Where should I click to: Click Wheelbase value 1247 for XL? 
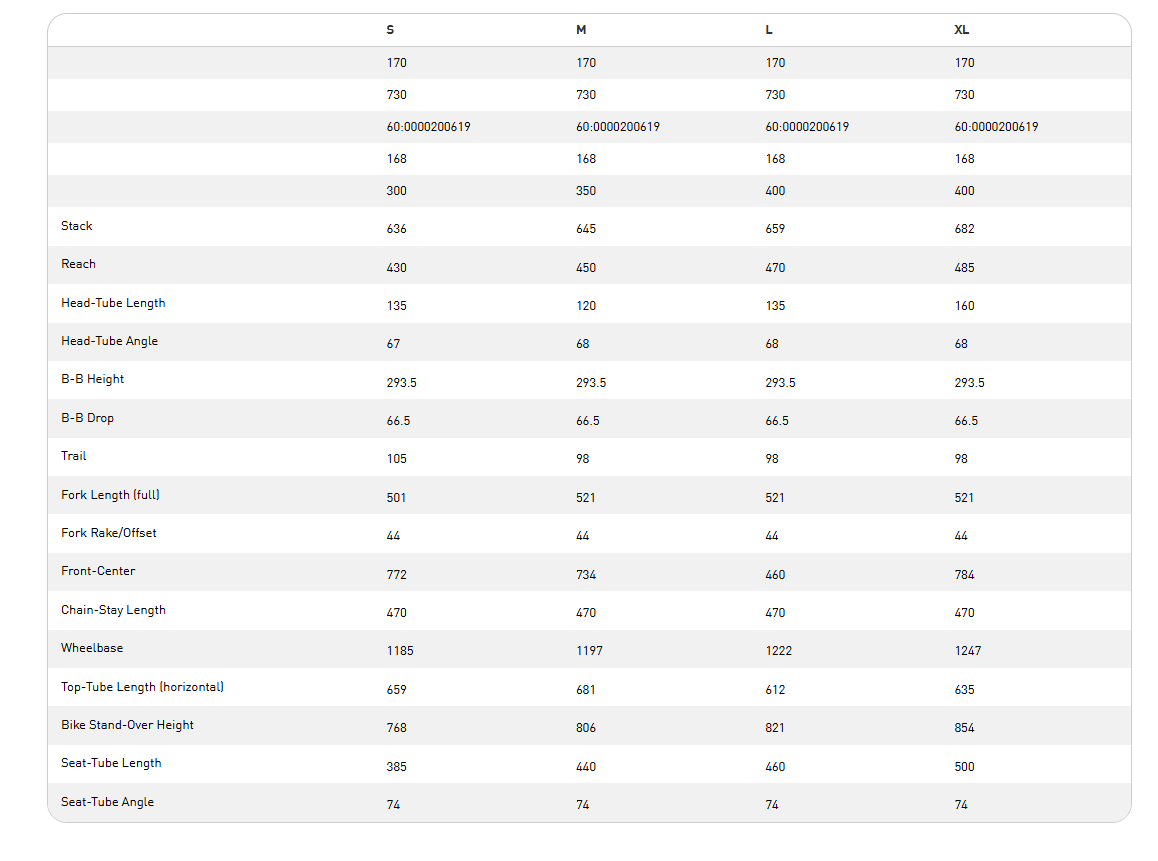tap(968, 651)
